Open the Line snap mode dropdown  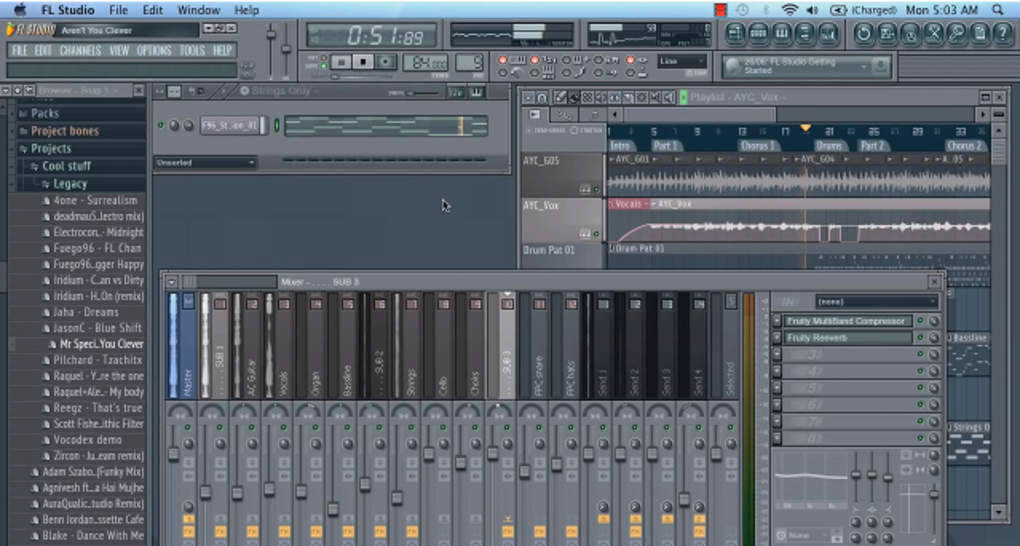[682, 62]
